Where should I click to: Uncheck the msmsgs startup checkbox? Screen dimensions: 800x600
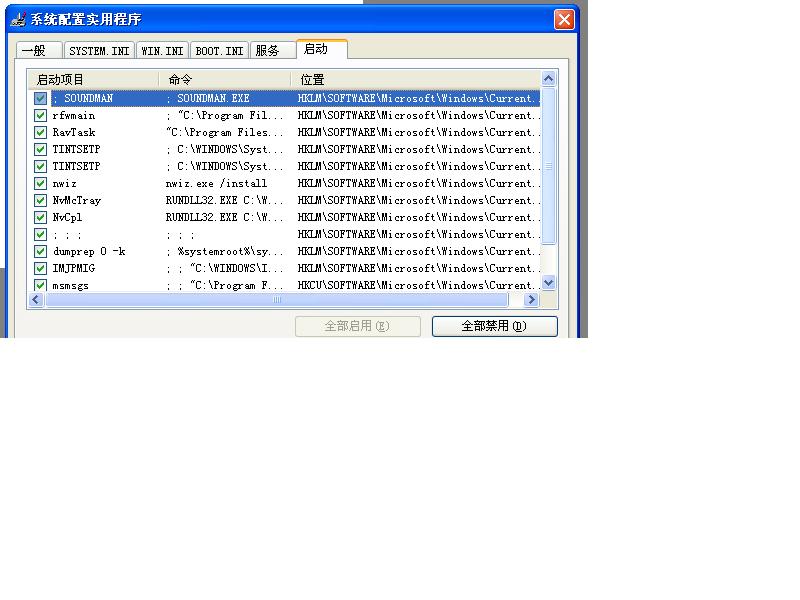40,285
